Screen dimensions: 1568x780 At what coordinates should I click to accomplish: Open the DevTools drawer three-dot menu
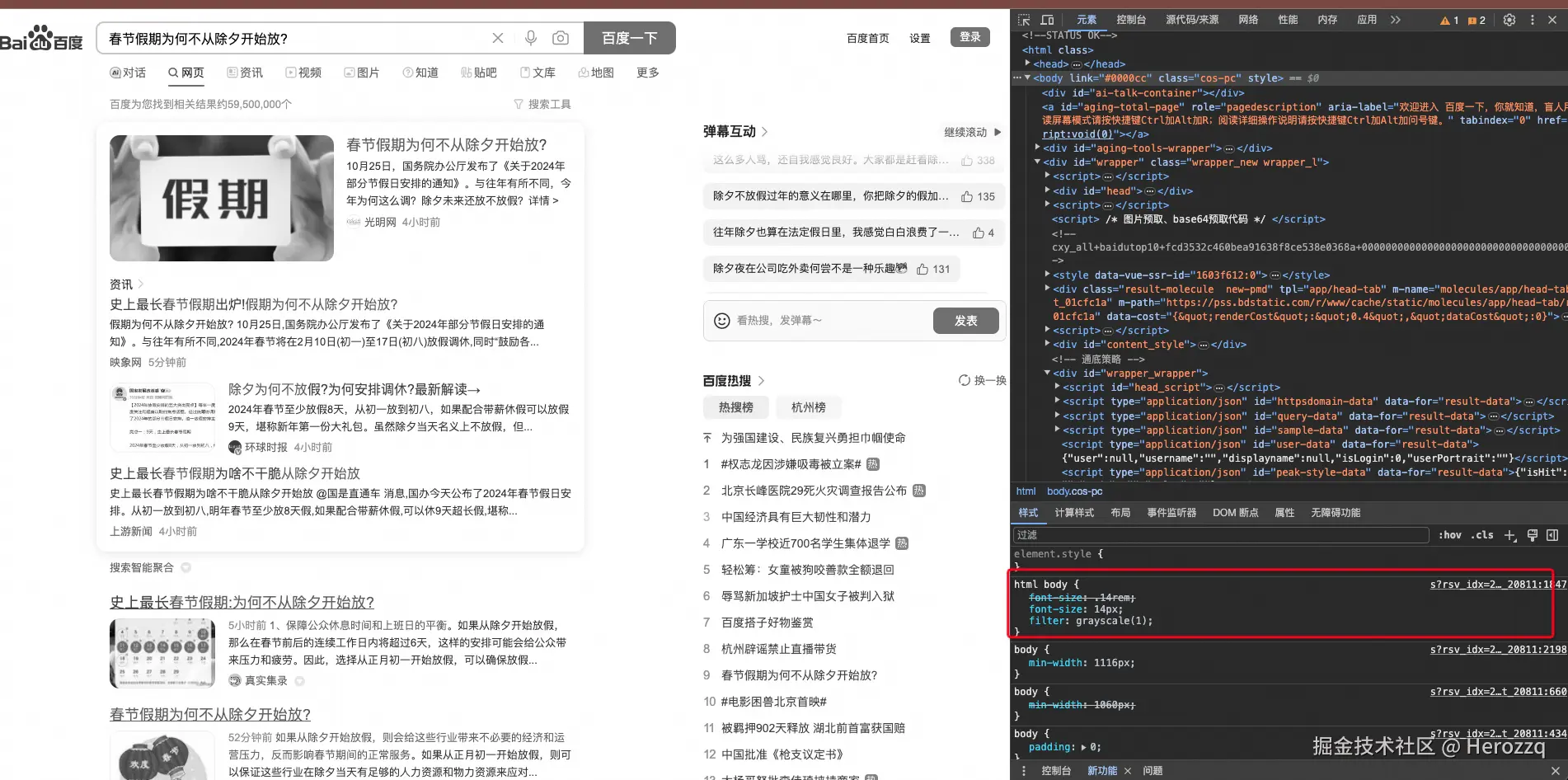pos(1024,771)
